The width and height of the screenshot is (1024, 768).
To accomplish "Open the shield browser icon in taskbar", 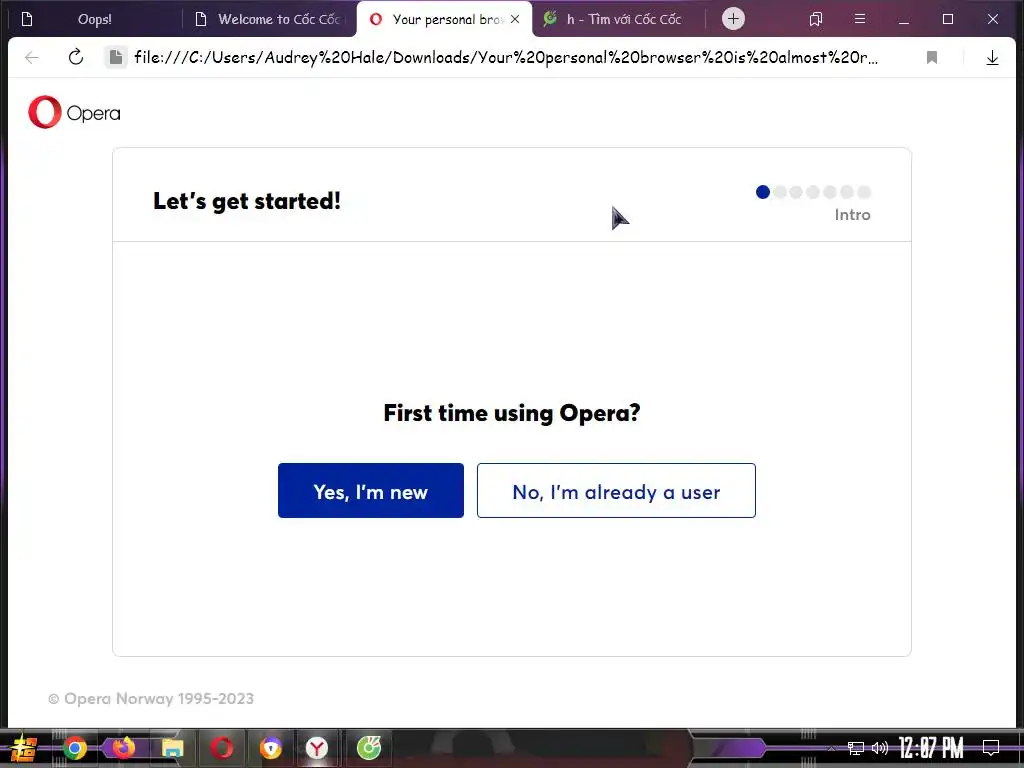I will [x=270, y=748].
